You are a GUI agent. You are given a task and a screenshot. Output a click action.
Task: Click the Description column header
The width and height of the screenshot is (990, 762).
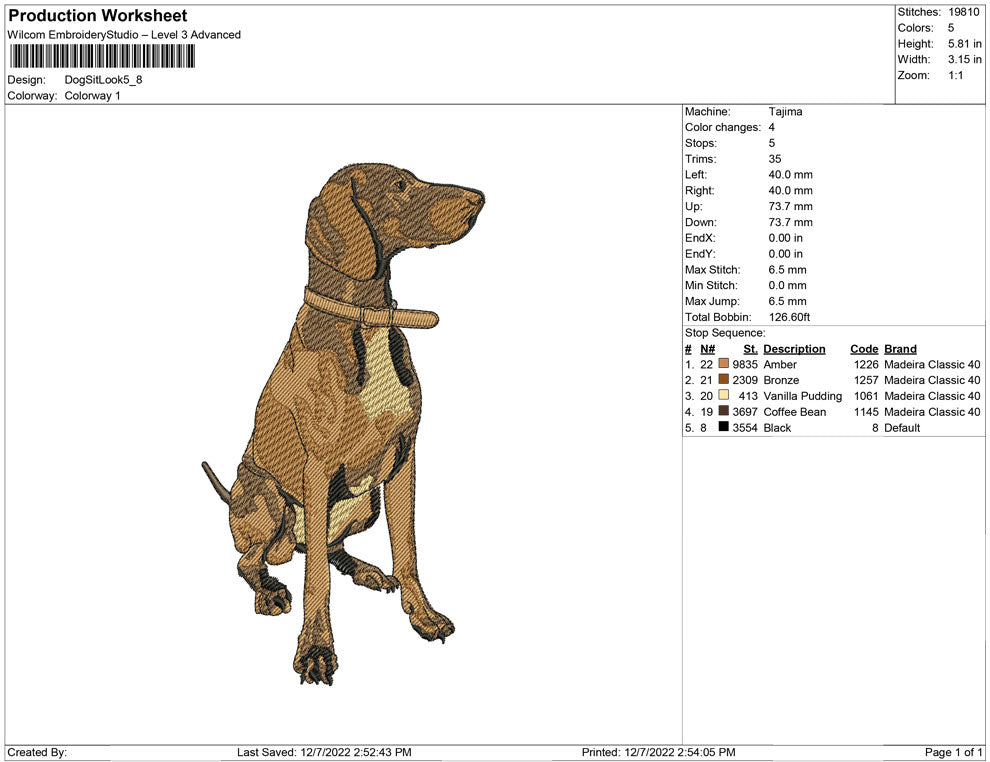coord(794,349)
